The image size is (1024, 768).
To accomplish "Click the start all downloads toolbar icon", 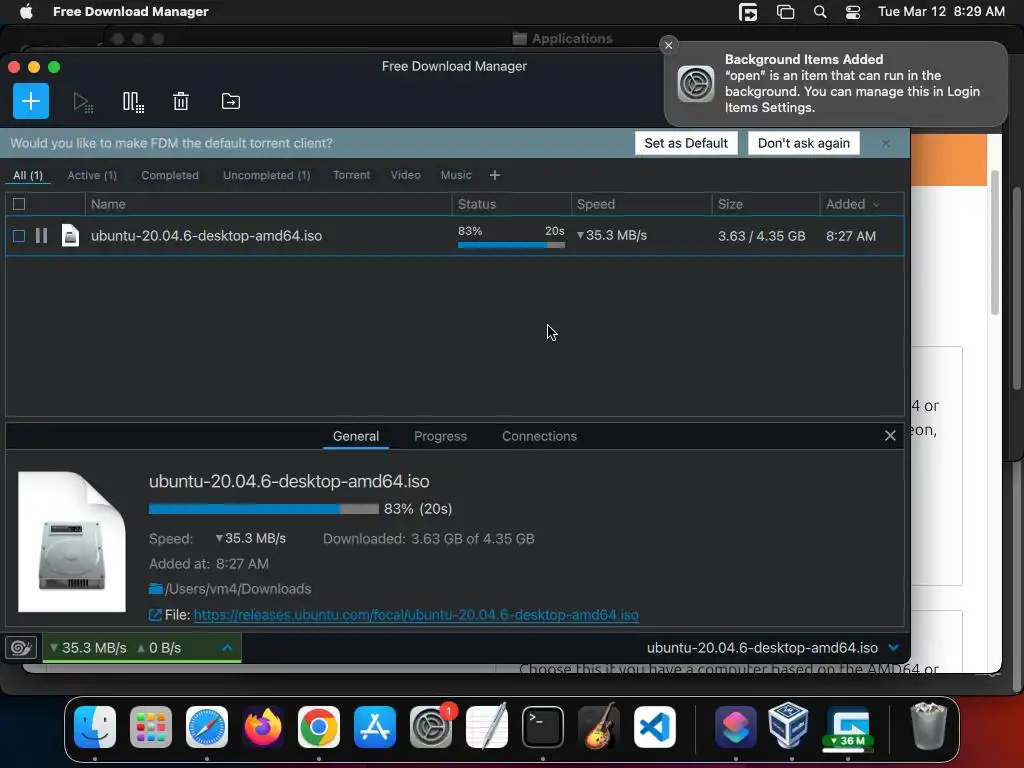I will point(82,102).
